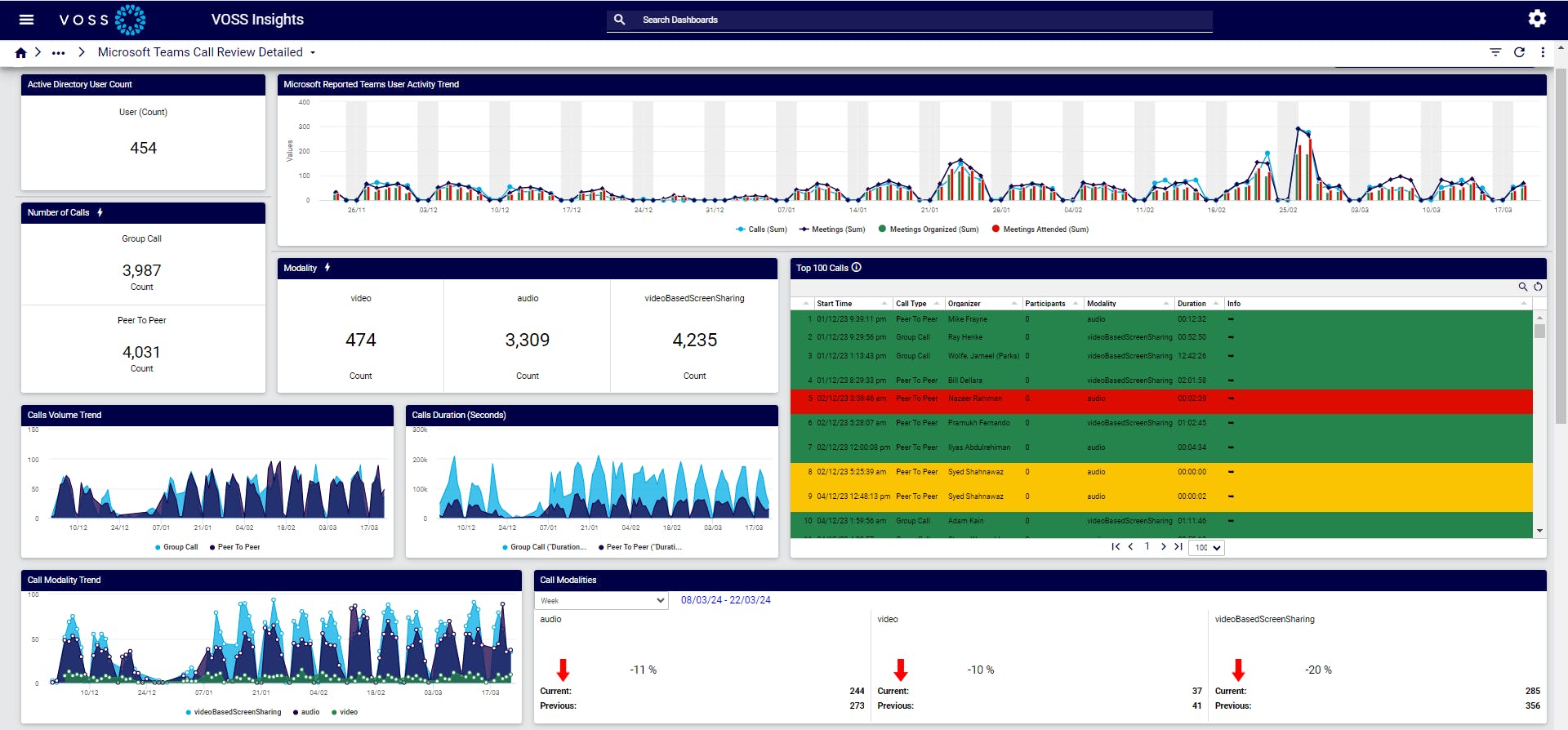The image size is (1568, 730).
Task: Reset the Top 100 Calls table
Action: tap(1538, 287)
